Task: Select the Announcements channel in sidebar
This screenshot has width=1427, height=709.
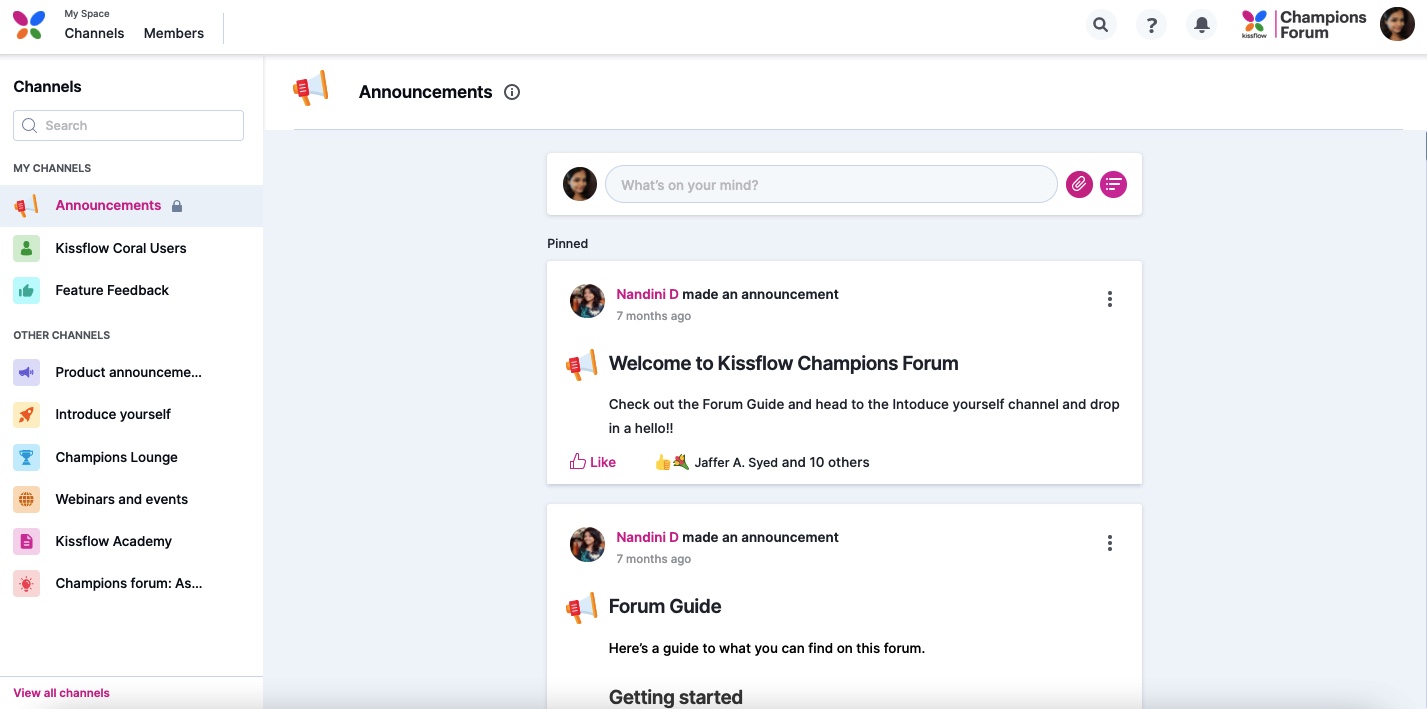Action: click(131, 206)
